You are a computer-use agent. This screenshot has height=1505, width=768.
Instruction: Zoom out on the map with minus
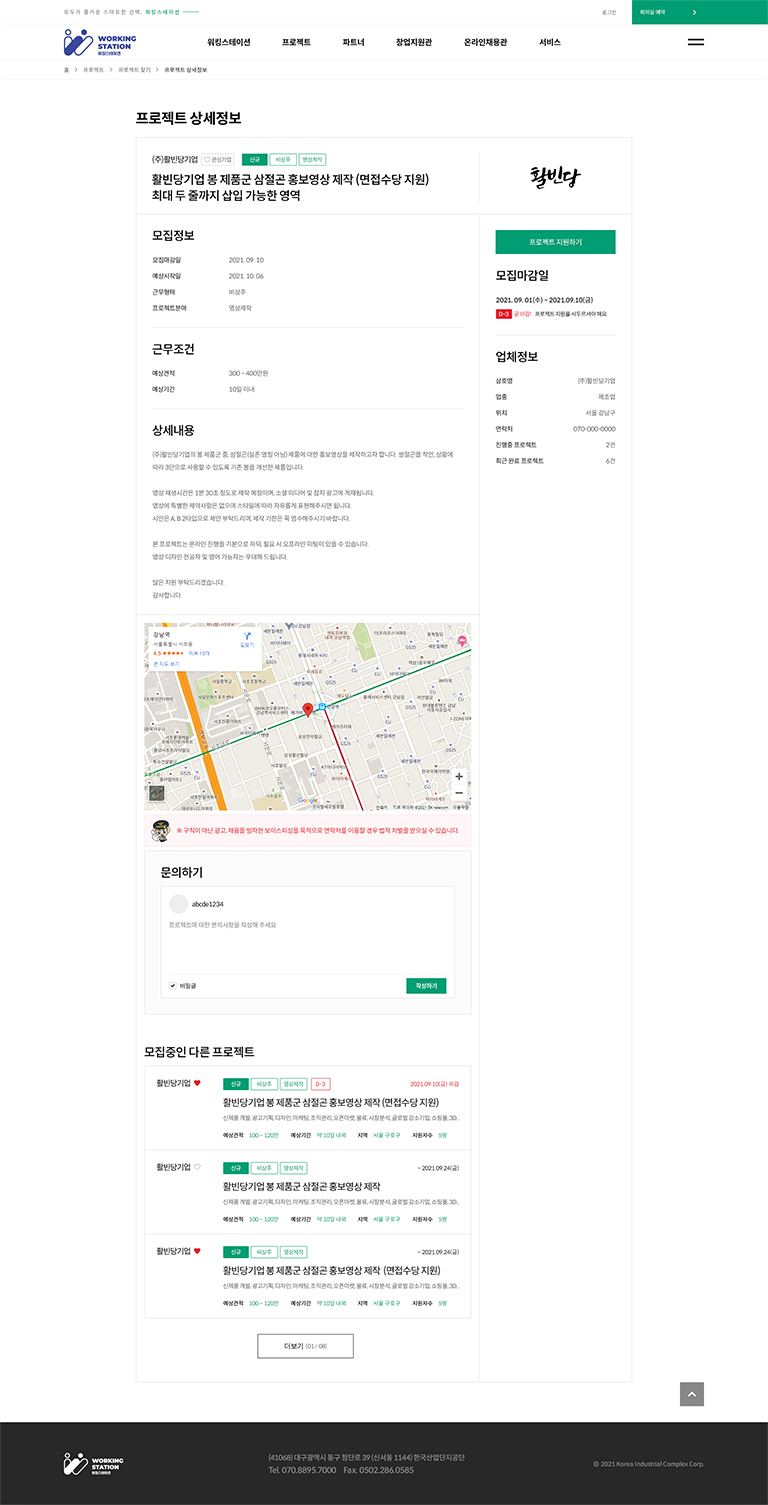(459, 793)
